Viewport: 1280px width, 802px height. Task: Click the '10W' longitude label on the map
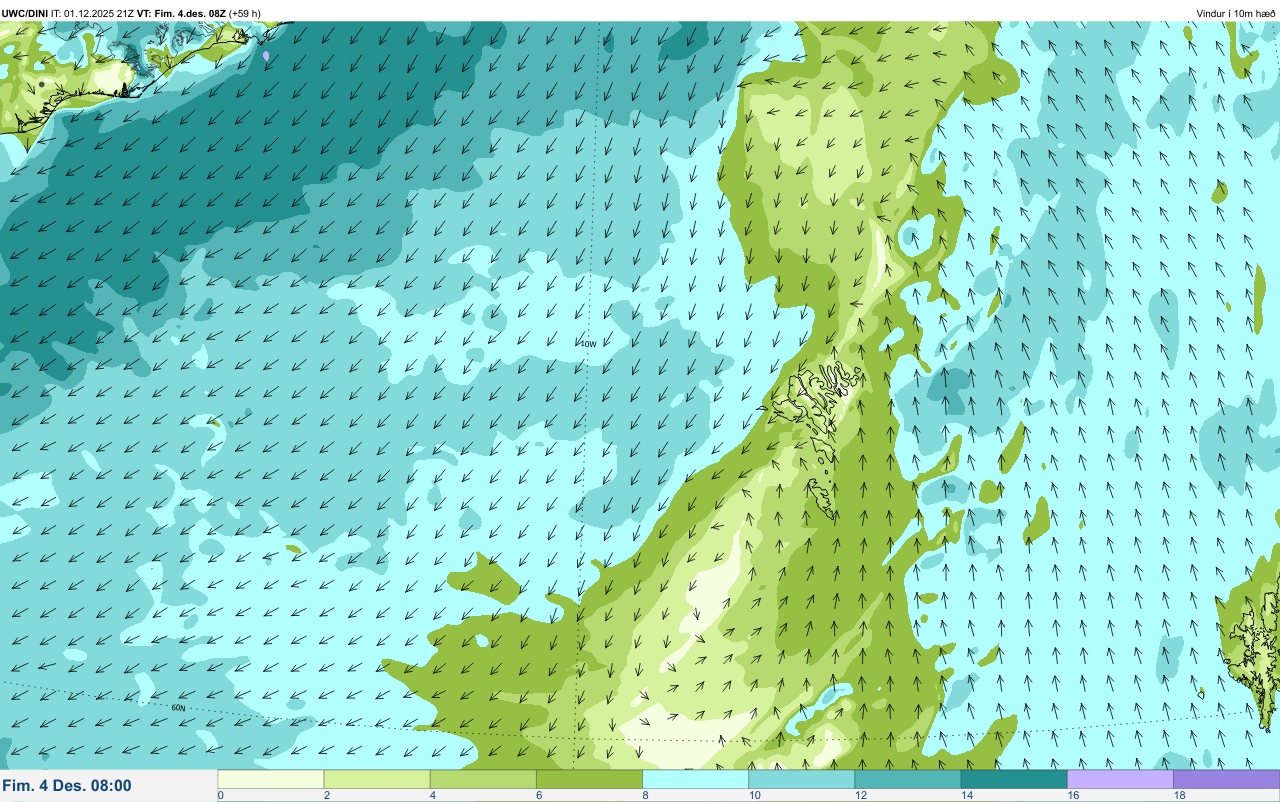click(x=588, y=344)
